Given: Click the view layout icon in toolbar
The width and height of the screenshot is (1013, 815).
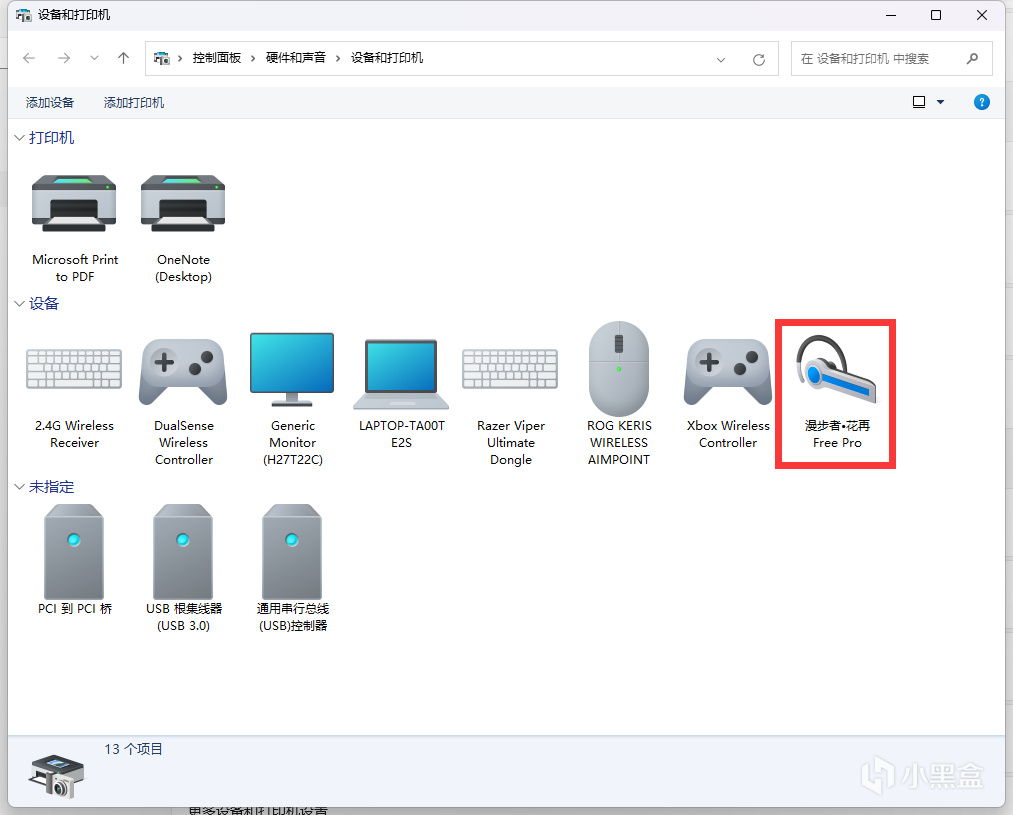Looking at the screenshot, I should tap(919, 102).
